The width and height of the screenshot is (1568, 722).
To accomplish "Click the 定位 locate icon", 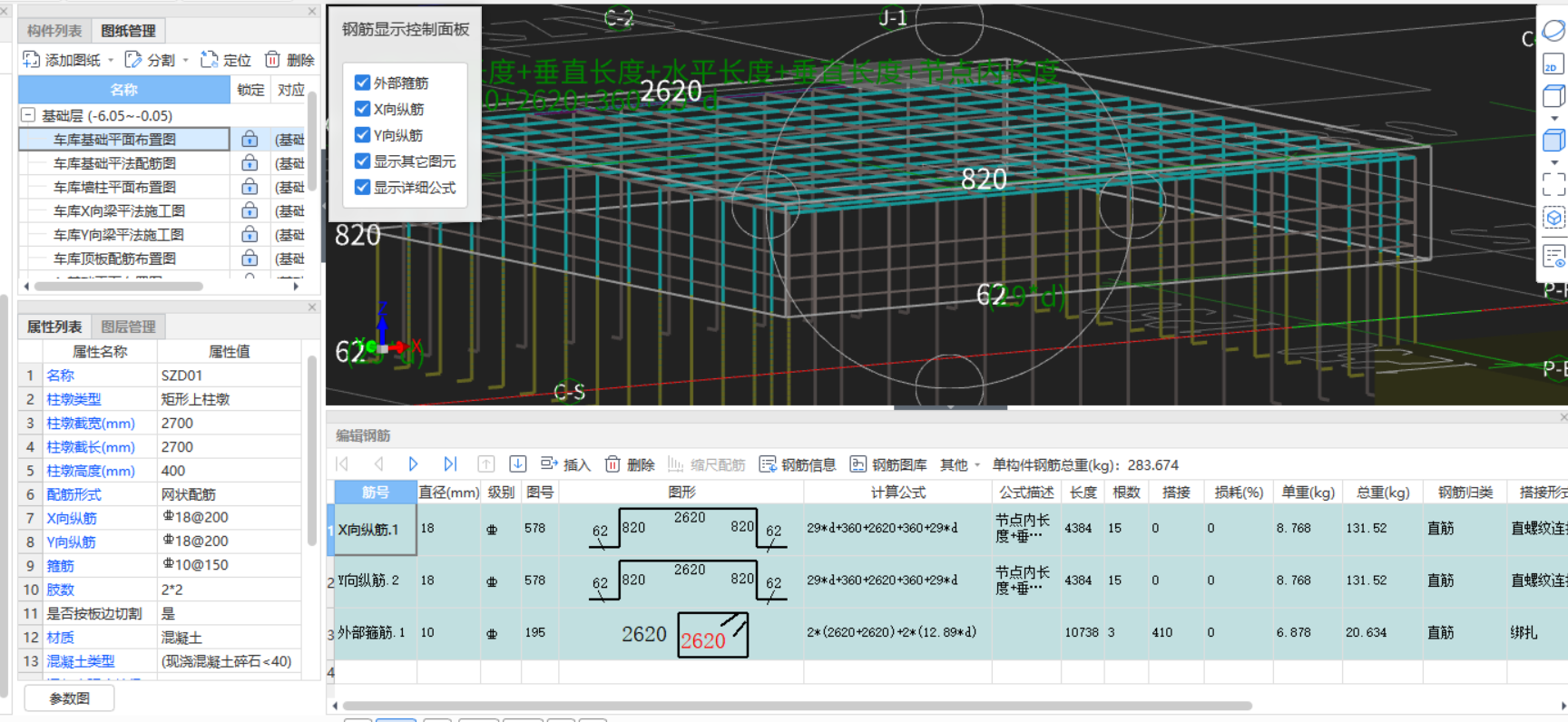I will click(x=210, y=60).
